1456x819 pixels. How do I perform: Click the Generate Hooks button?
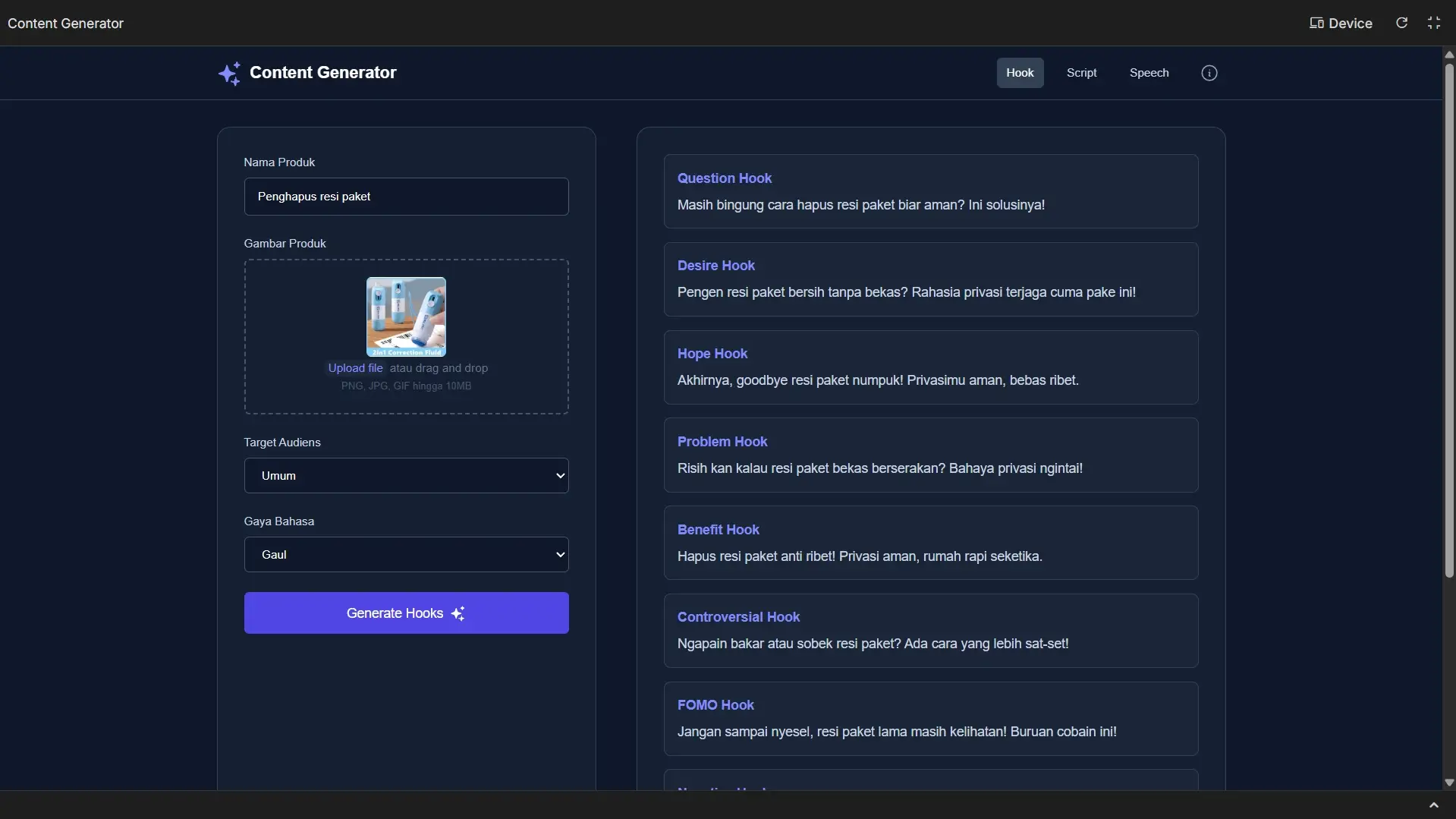[x=406, y=613]
